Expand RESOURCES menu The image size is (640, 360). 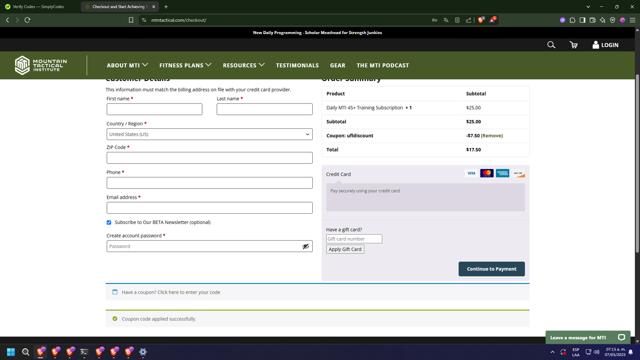244,65
